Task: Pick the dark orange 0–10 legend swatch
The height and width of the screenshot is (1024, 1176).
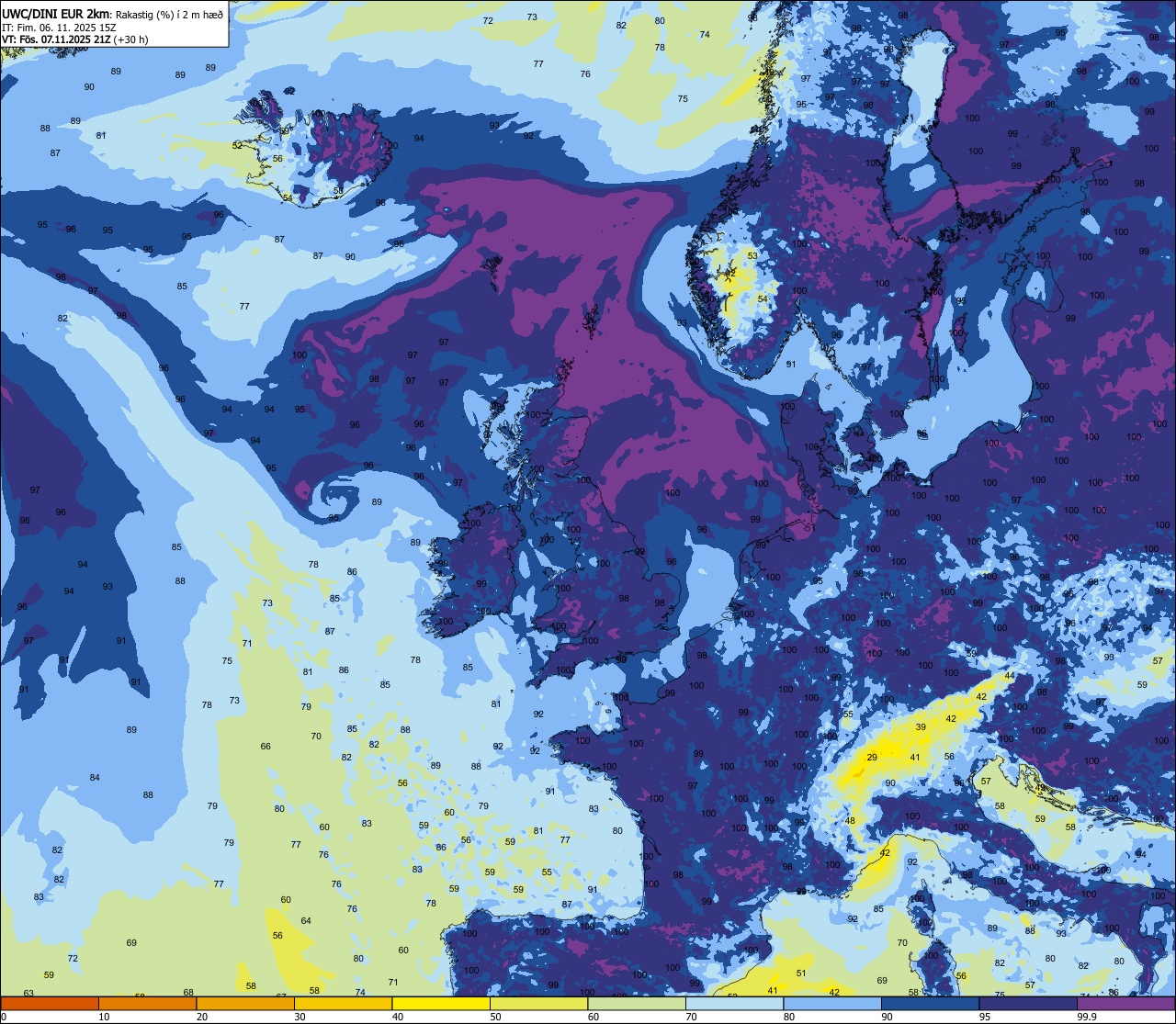Action: point(50,1003)
